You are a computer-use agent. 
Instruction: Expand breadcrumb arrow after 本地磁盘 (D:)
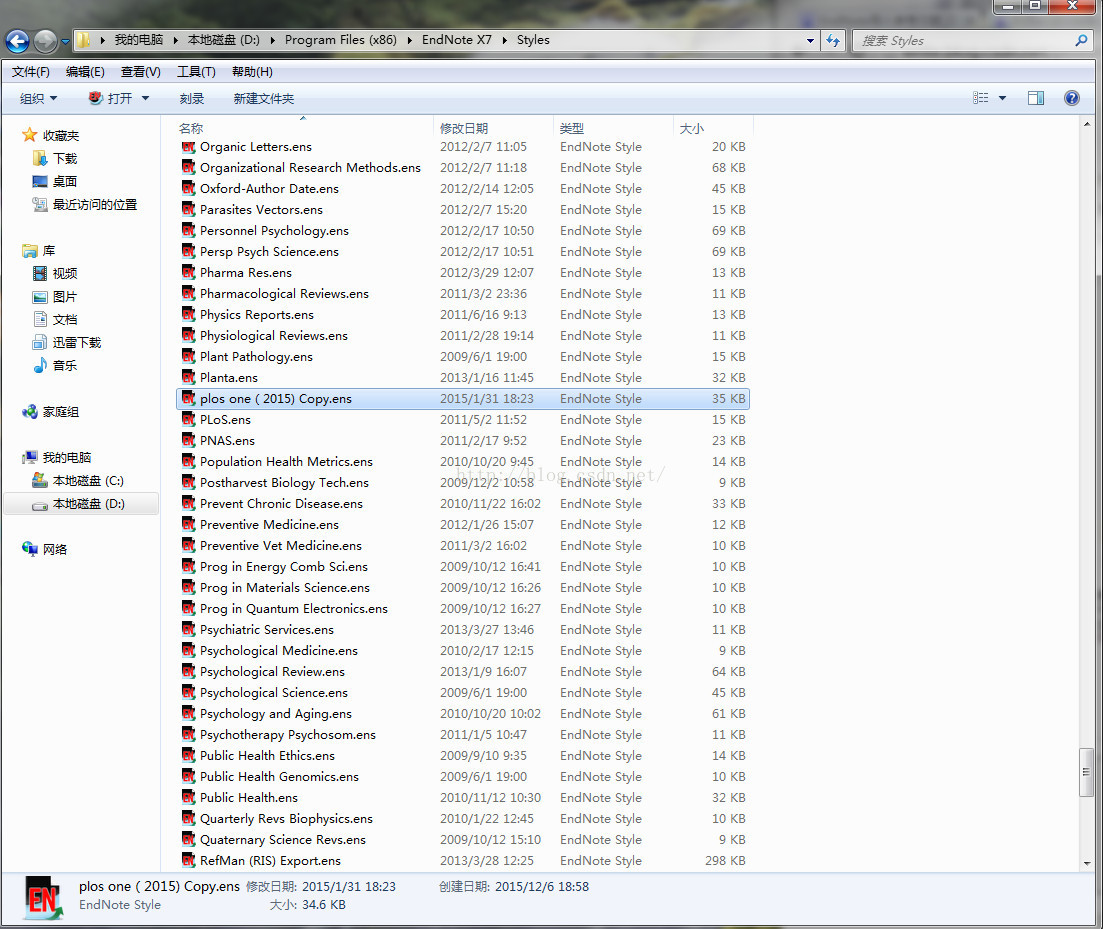point(272,40)
